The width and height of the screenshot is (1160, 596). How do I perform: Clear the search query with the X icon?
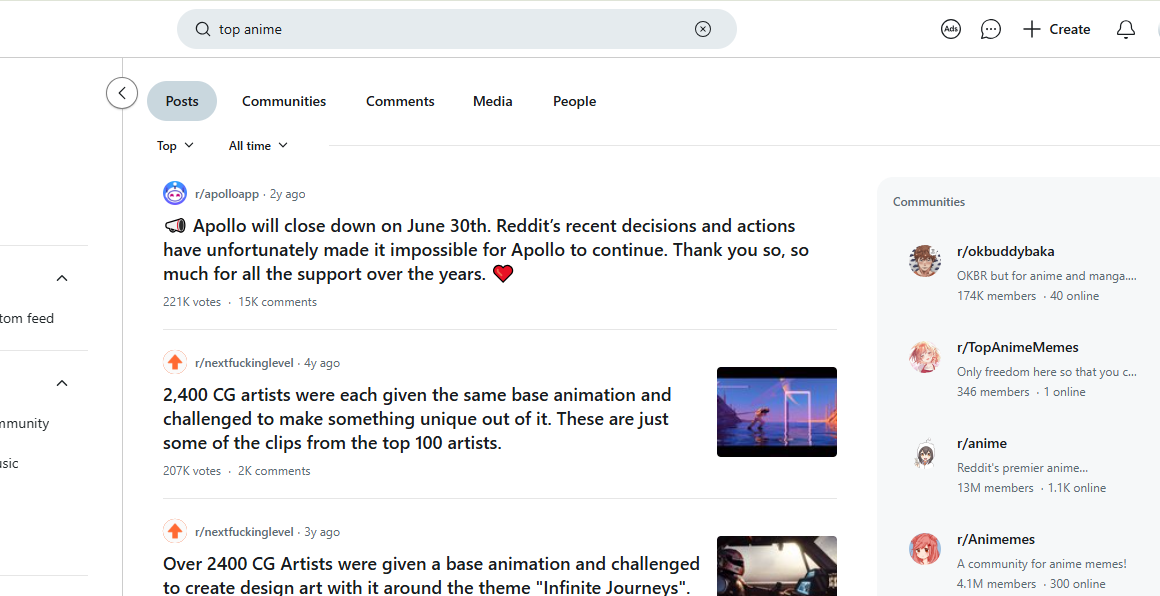(x=703, y=29)
